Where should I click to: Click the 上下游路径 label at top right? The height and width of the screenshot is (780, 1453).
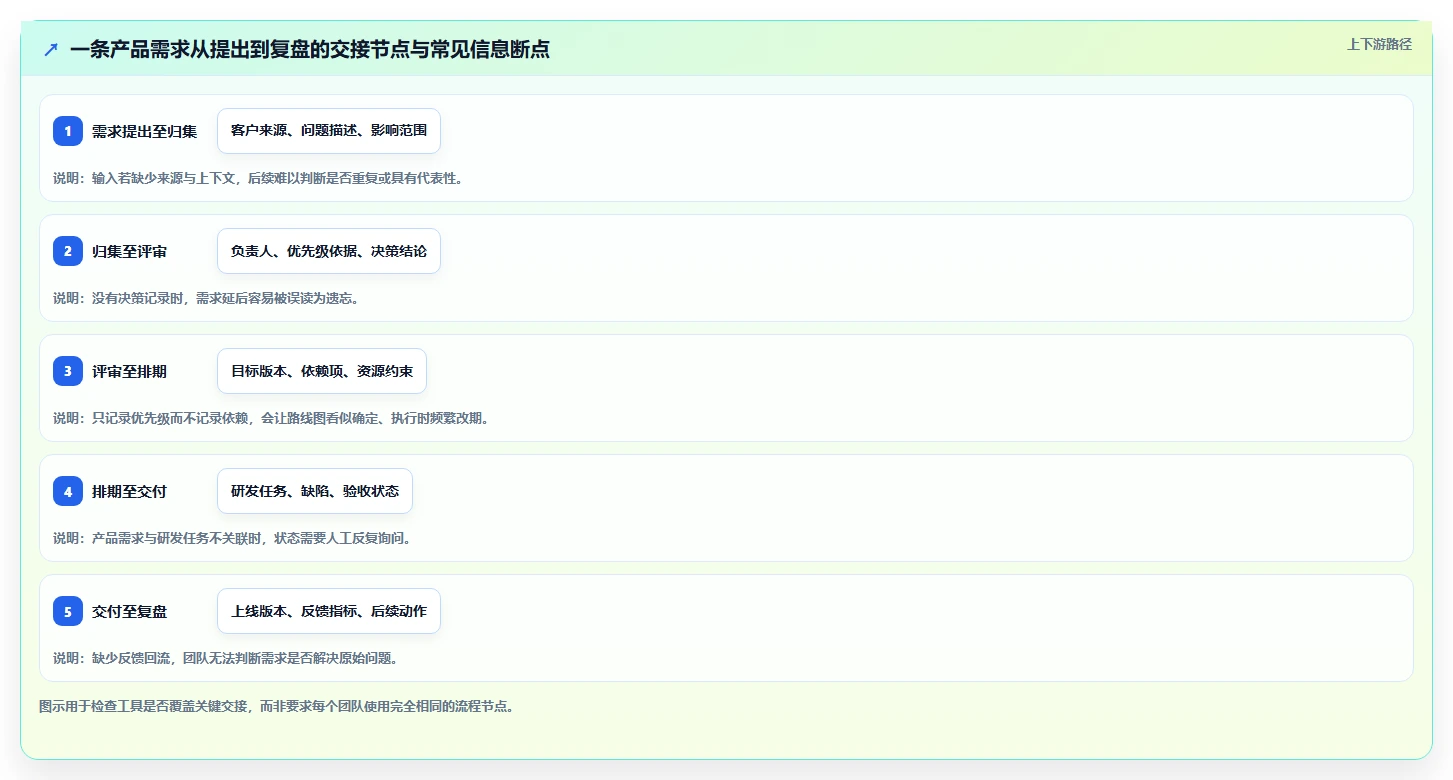tap(1379, 44)
